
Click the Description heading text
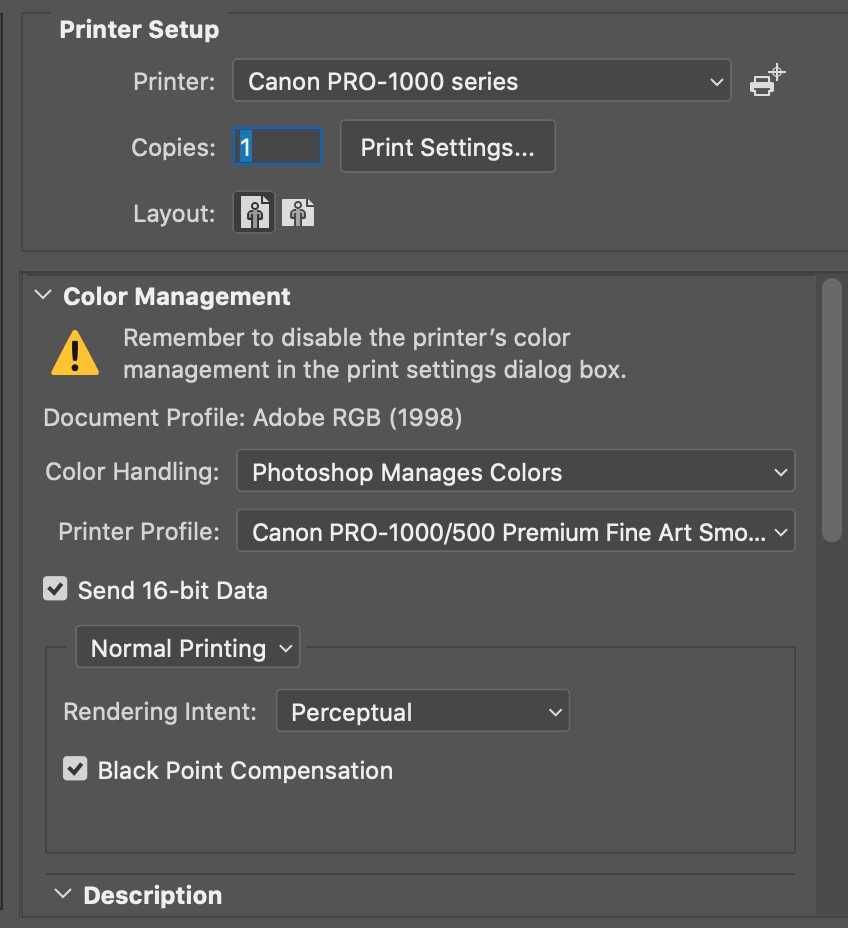[153, 895]
